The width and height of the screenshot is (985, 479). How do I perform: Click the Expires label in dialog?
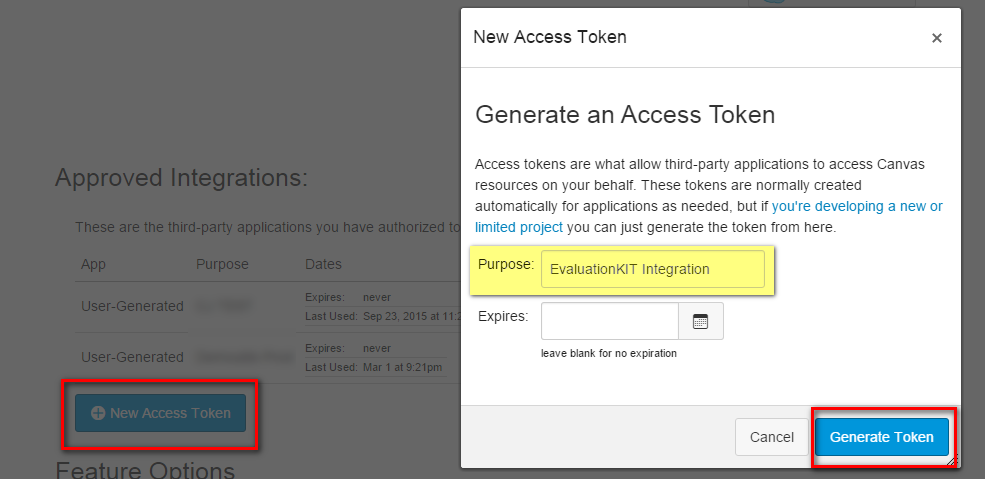point(503,316)
